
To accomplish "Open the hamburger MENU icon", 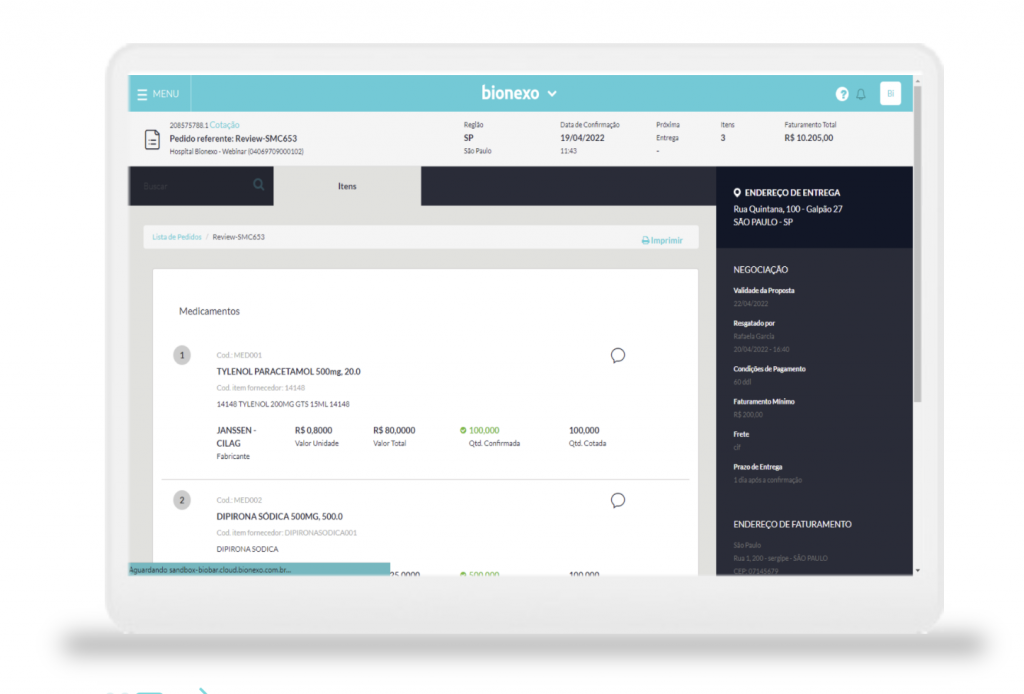I will point(142,94).
